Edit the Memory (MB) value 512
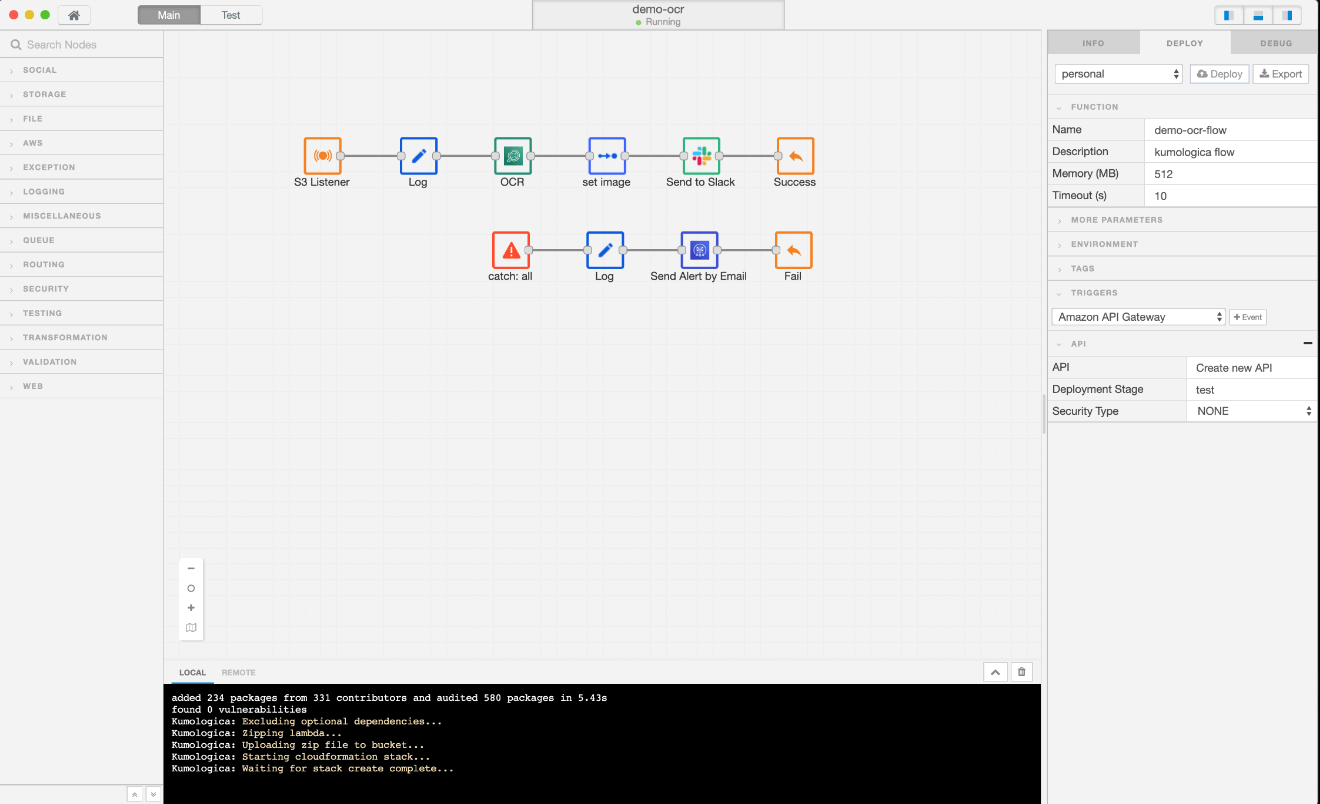This screenshot has height=804, width=1320. pos(1231,174)
